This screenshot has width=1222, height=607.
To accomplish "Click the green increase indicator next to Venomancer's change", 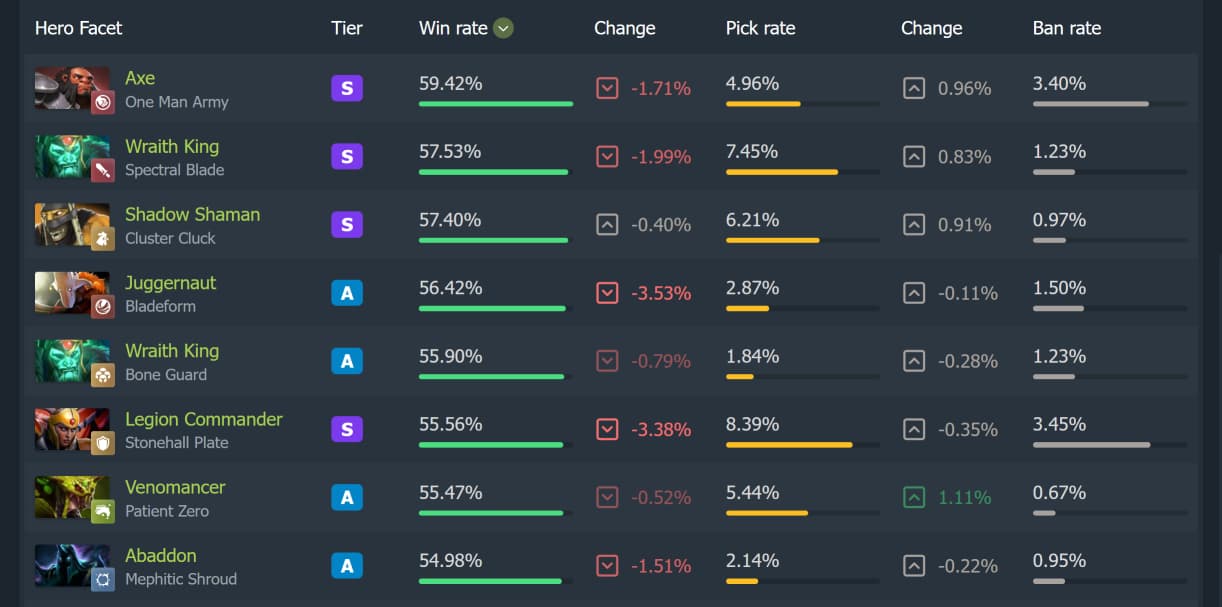I will point(914,497).
